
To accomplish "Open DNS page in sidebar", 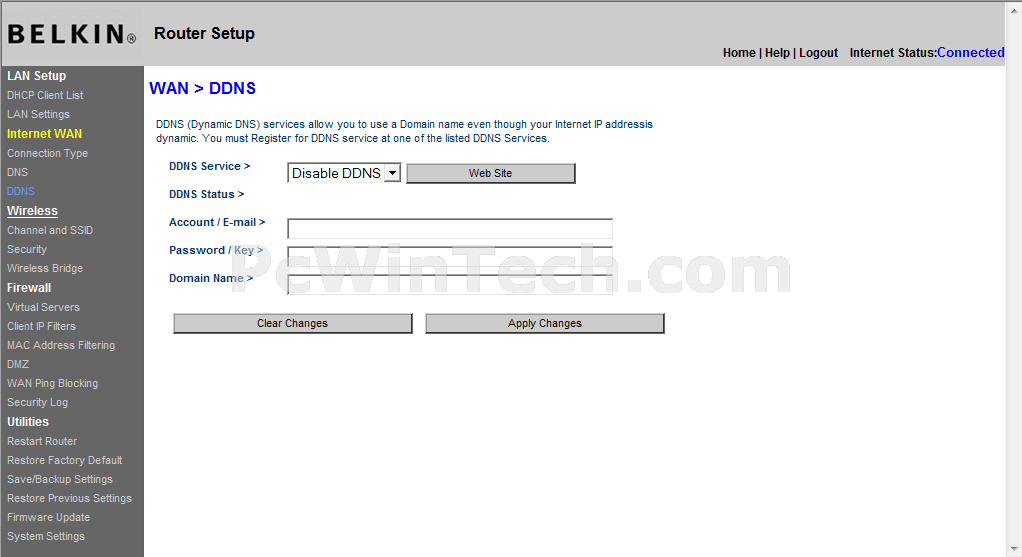I will (x=18, y=172).
